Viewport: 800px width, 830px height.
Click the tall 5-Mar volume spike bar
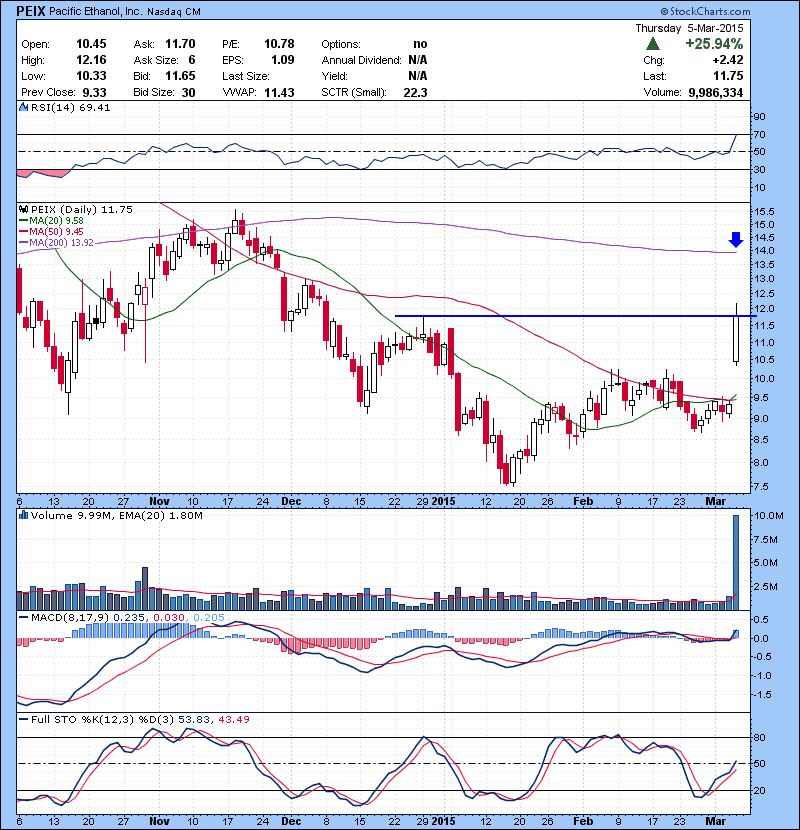click(735, 562)
